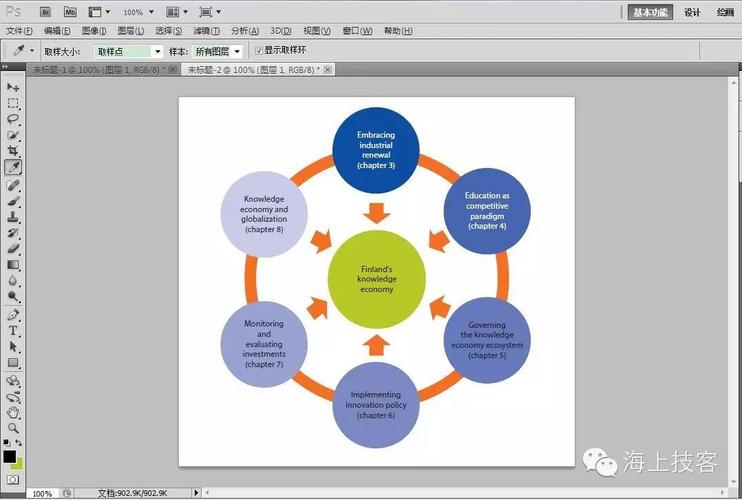The image size is (742, 500).
Task: Swap foreground and background colors
Action: coord(18,443)
